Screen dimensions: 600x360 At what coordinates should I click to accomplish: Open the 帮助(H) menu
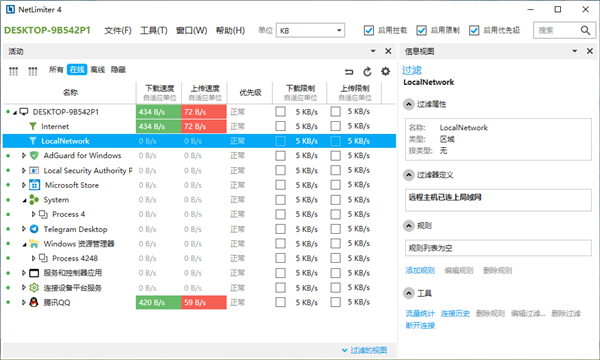coord(230,31)
